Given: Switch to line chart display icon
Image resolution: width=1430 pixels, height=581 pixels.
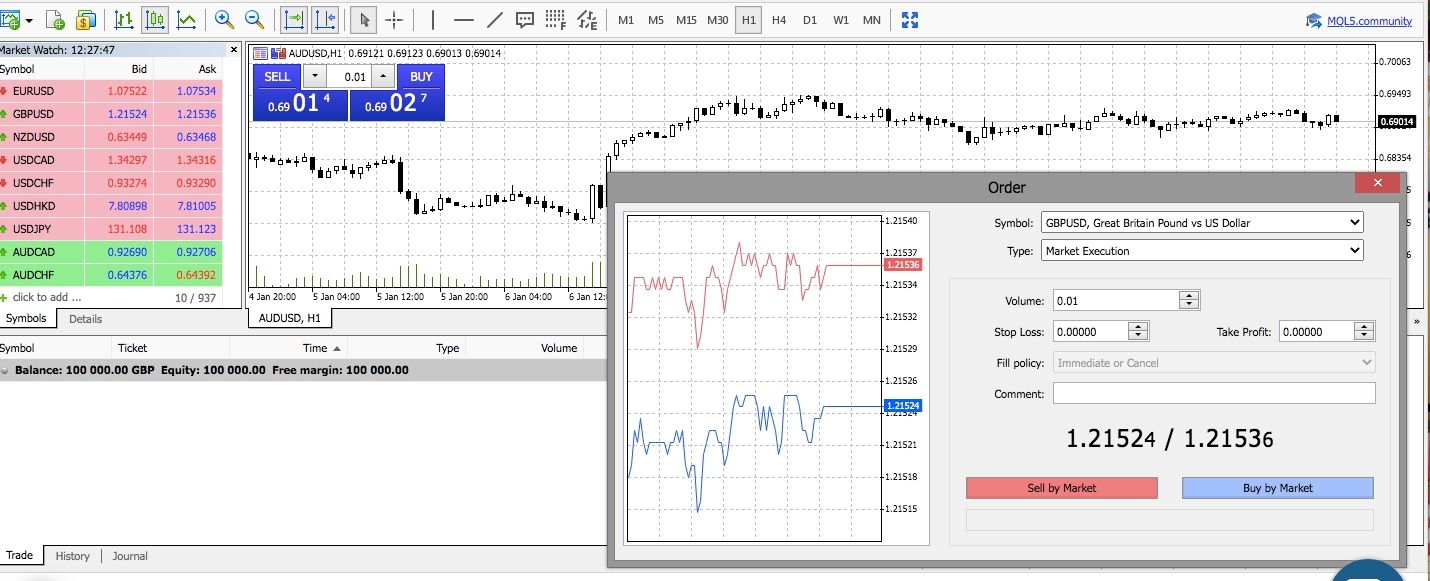Looking at the screenshot, I should (186, 19).
